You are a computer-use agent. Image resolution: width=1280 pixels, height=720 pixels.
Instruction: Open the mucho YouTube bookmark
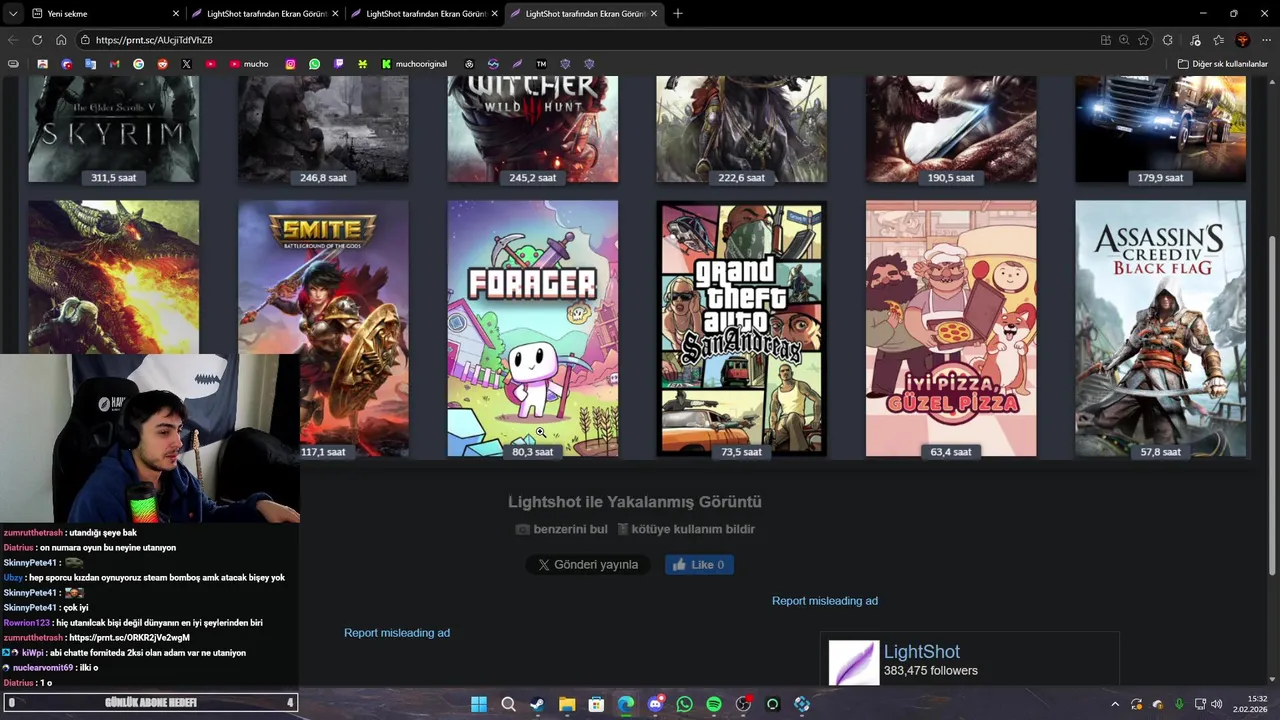[249, 64]
